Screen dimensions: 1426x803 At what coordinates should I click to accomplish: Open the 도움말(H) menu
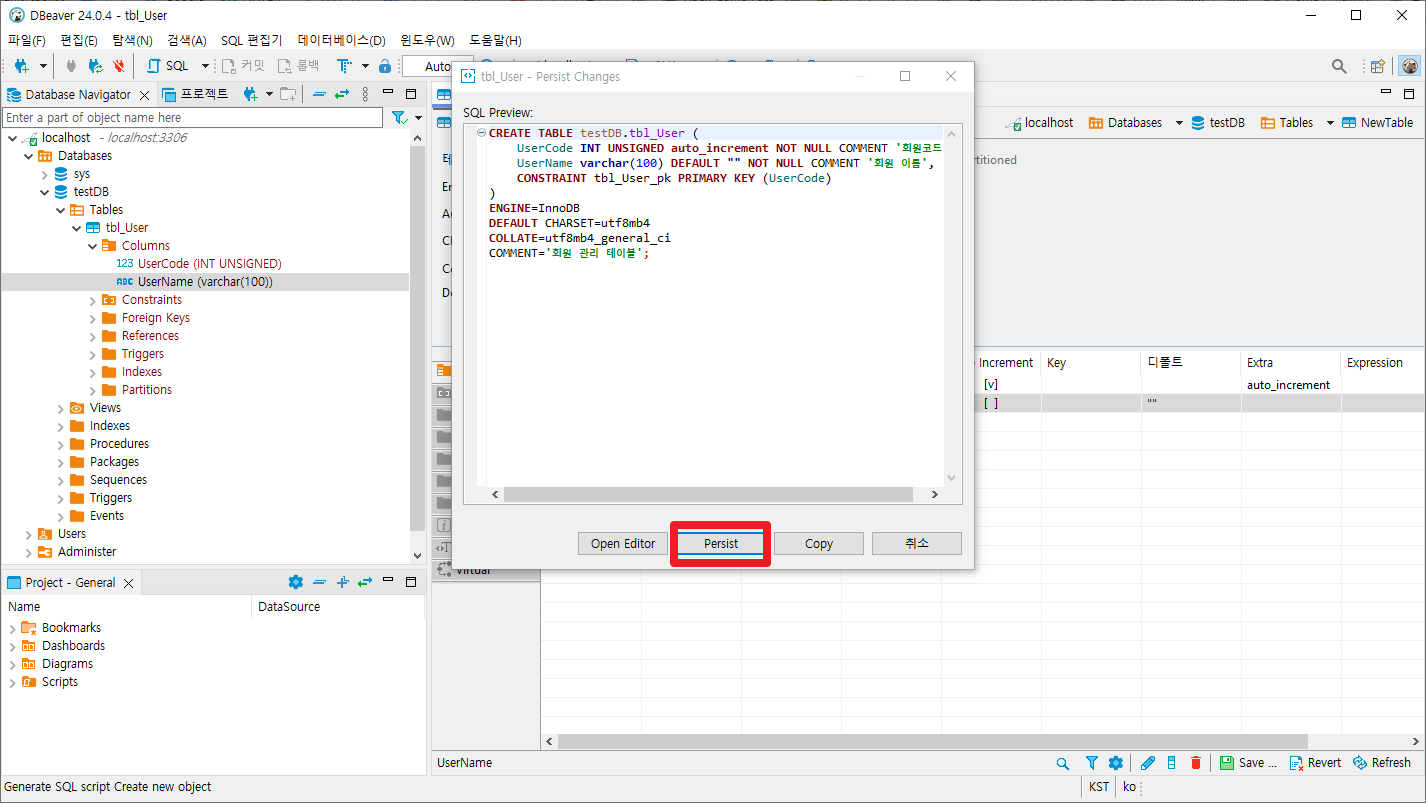tap(495, 40)
